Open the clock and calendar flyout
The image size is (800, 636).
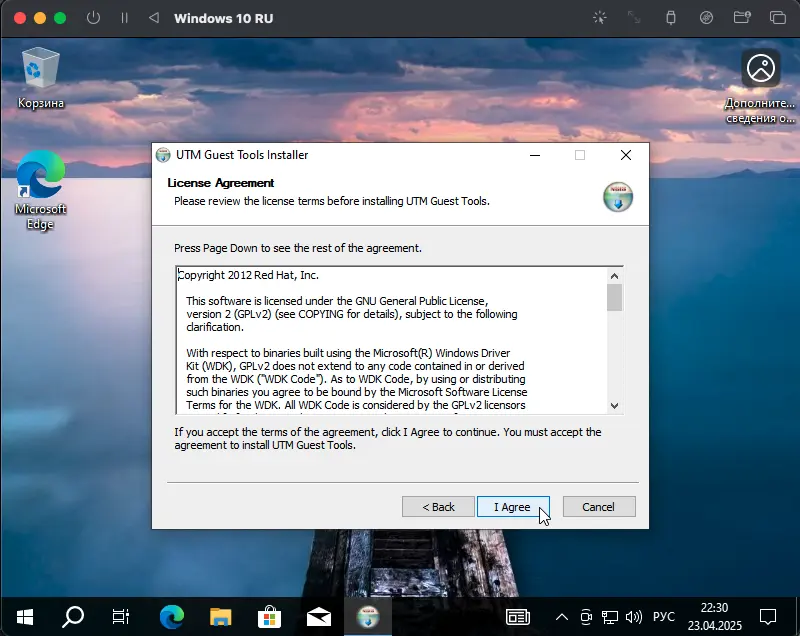click(714, 617)
